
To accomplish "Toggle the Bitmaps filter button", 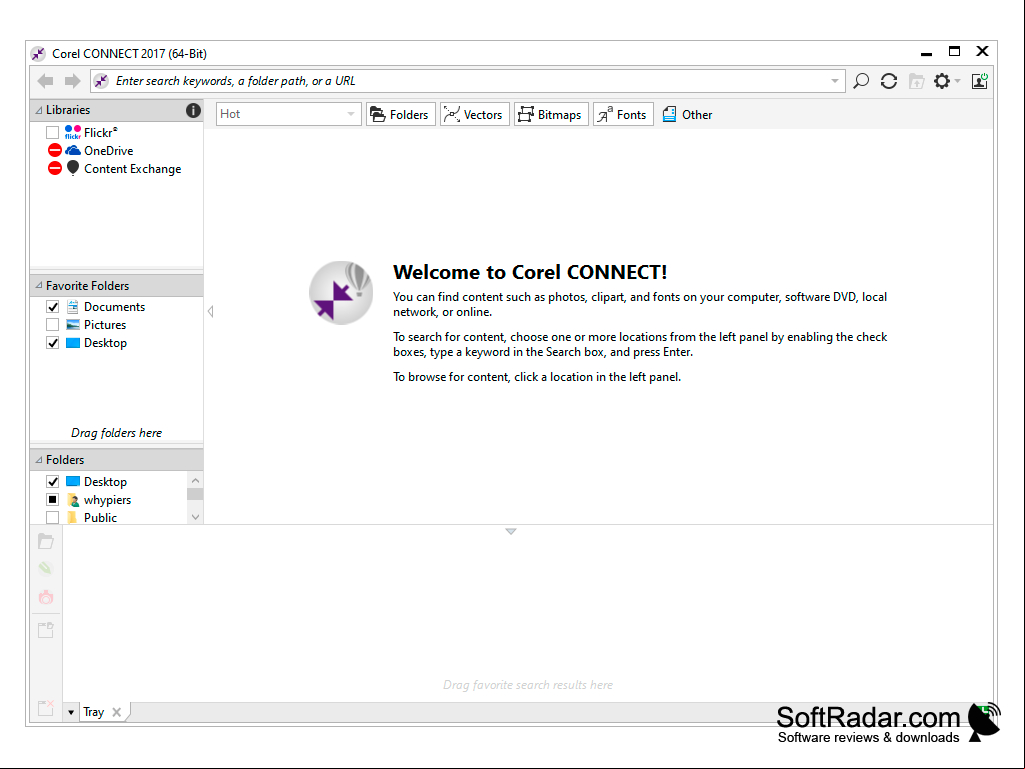I will [x=550, y=114].
